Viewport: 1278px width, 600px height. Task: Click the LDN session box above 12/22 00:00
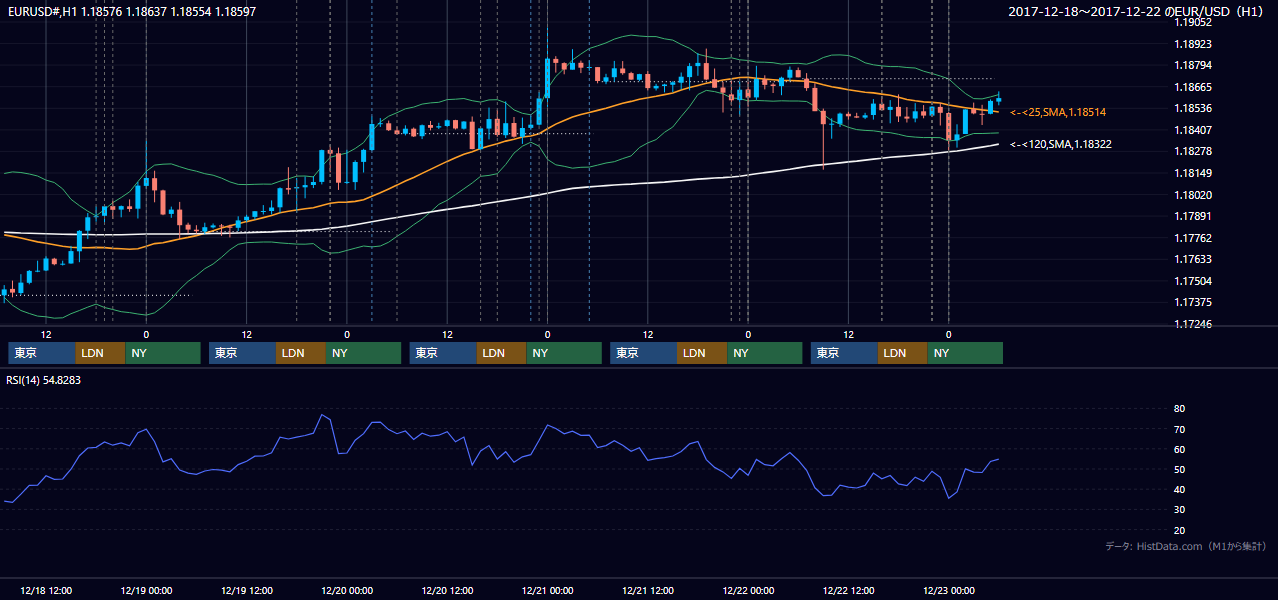click(702, 353)
